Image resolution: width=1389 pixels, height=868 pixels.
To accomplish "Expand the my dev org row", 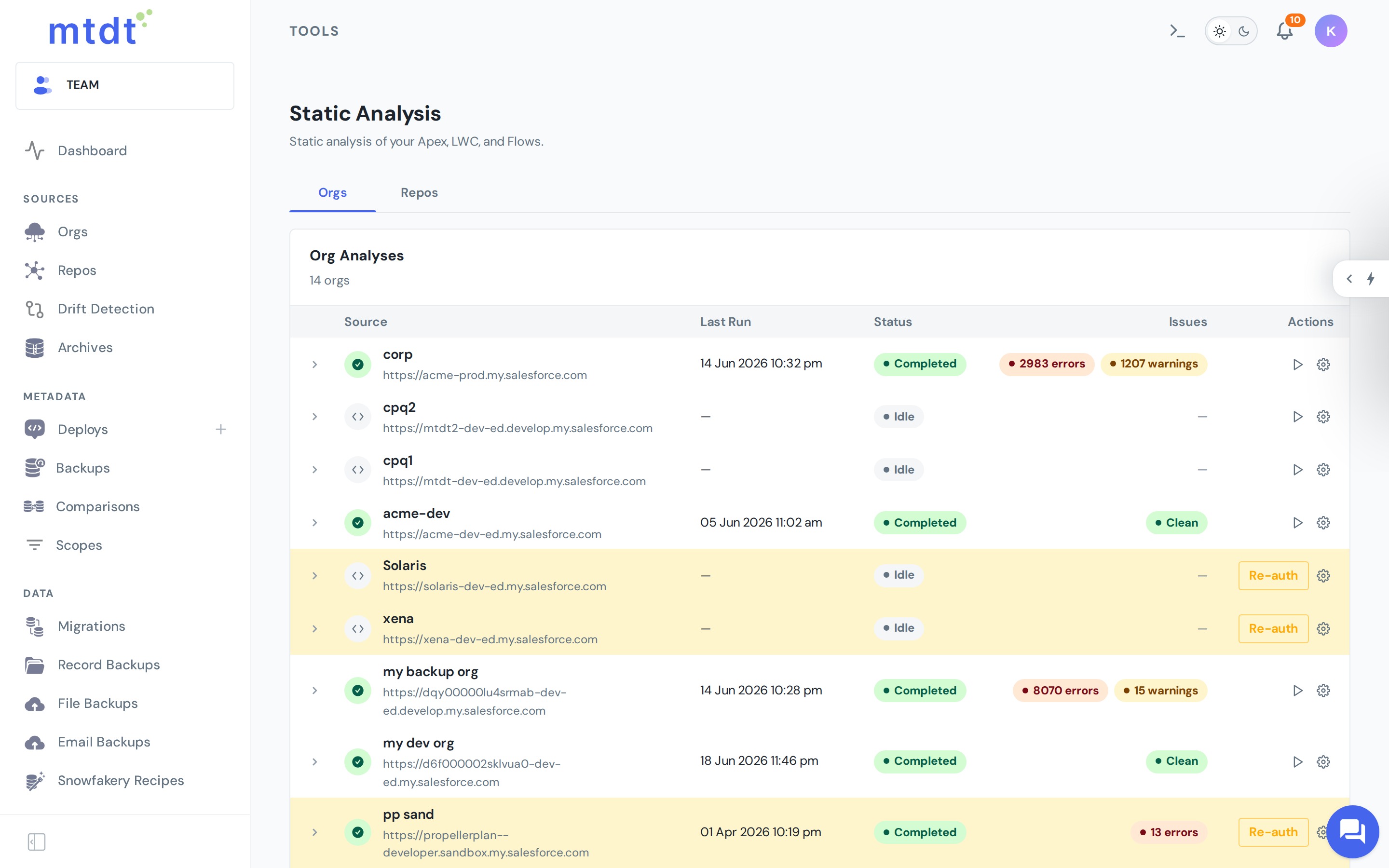I will coord(314,762).
